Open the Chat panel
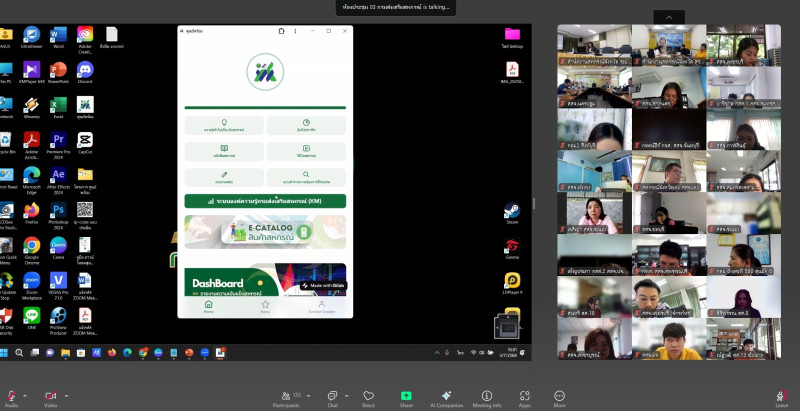The height and width of the screenshot is (411, 800). coord(332,398)
